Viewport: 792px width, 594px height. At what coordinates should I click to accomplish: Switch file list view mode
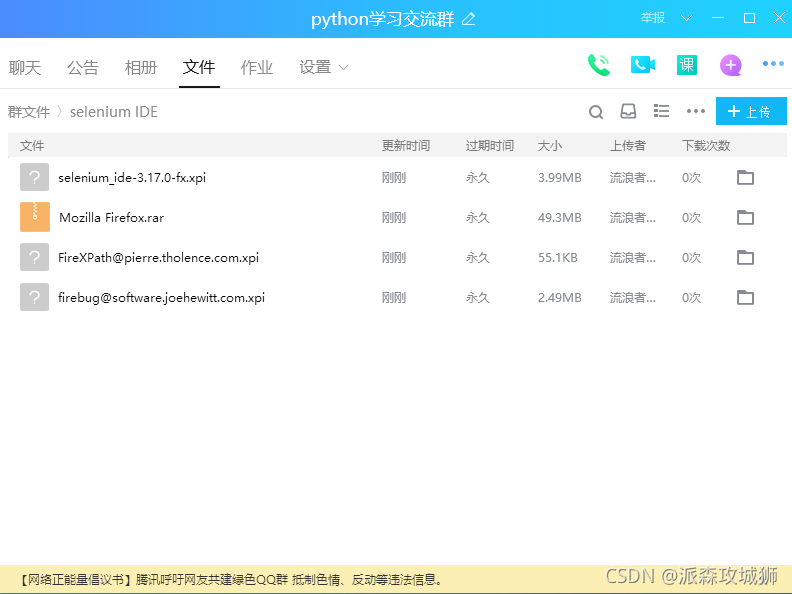(661, 111)
